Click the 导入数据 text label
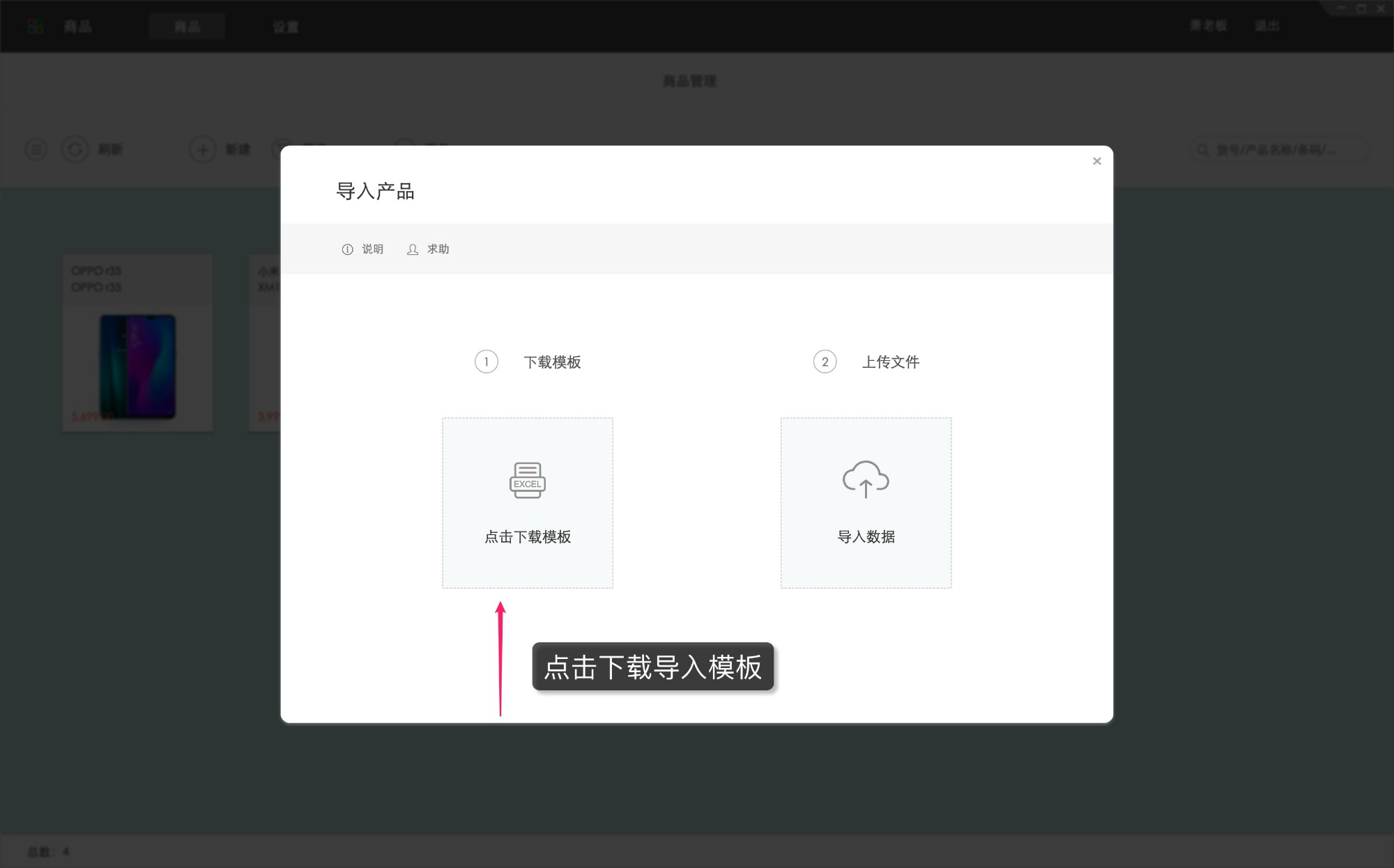Screen dimensions: 1394x868 coord(866,536)
